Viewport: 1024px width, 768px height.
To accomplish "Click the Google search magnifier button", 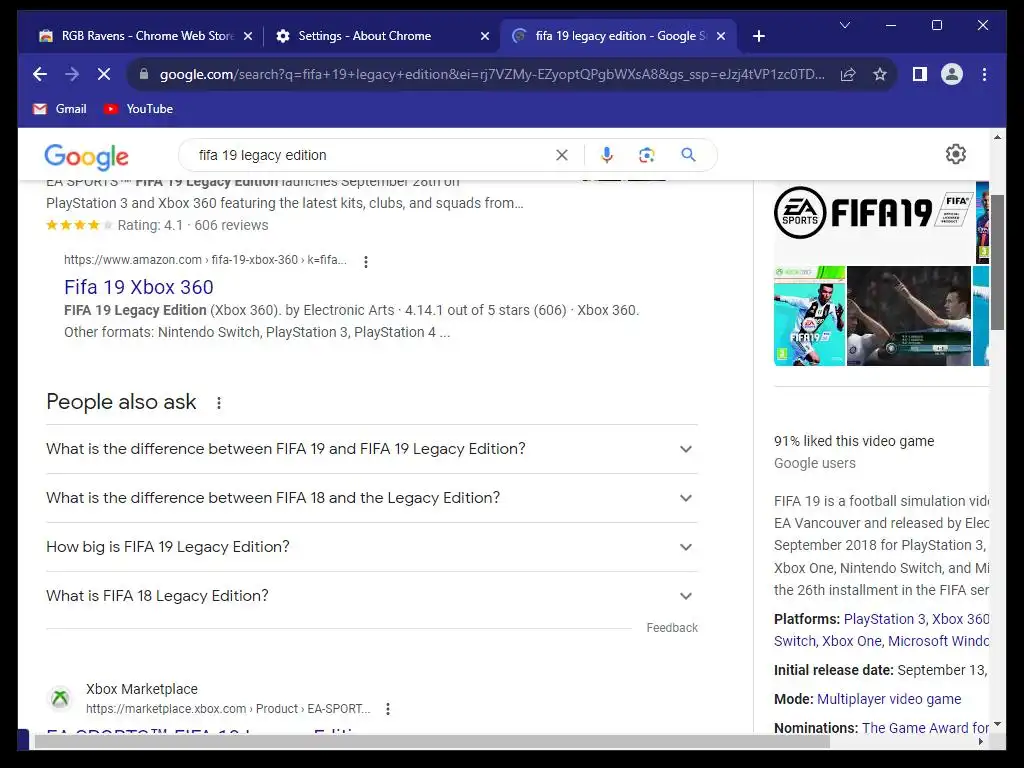I will pos(688,155).
